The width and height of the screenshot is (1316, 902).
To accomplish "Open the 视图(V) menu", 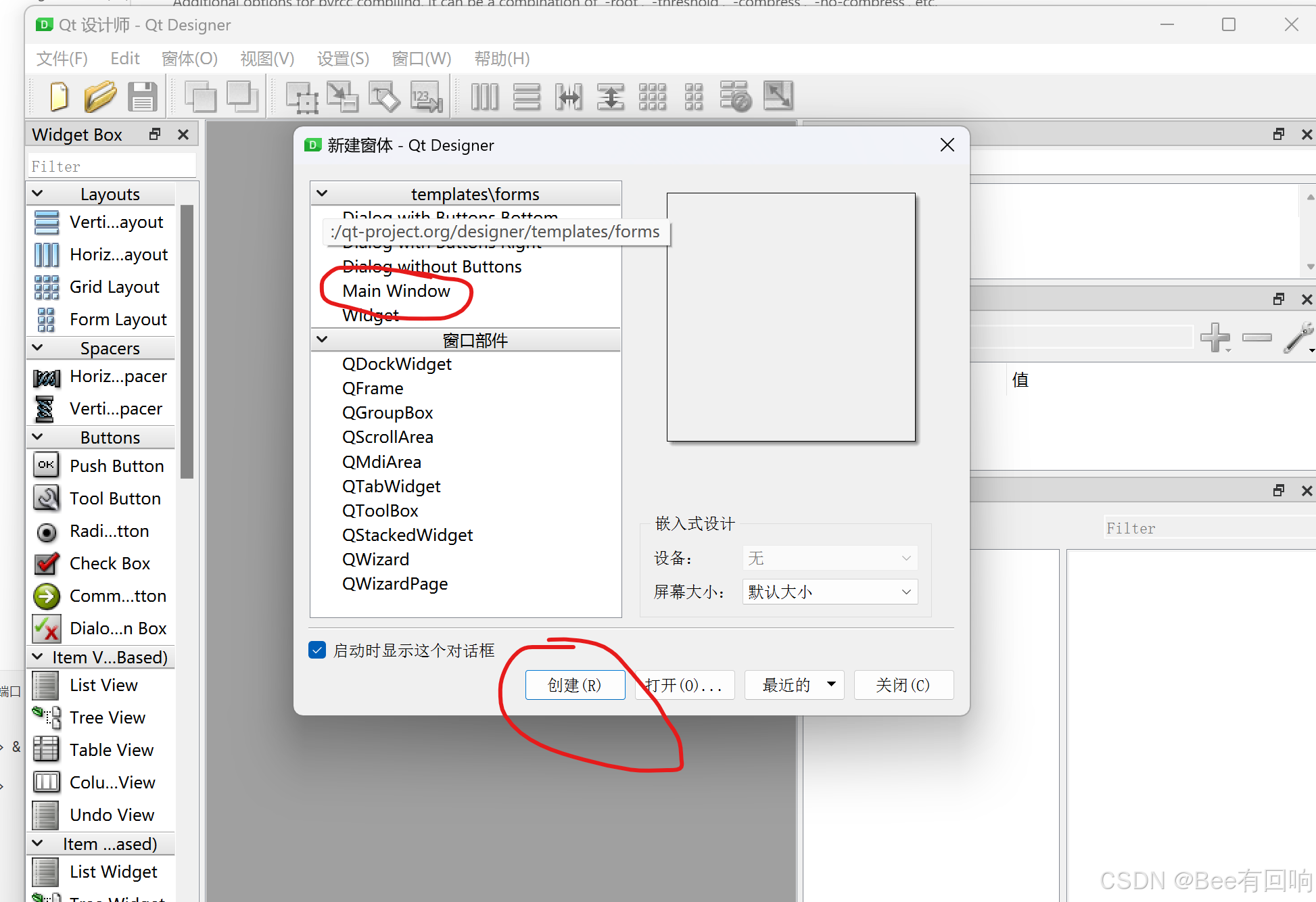I will [267, 59].
